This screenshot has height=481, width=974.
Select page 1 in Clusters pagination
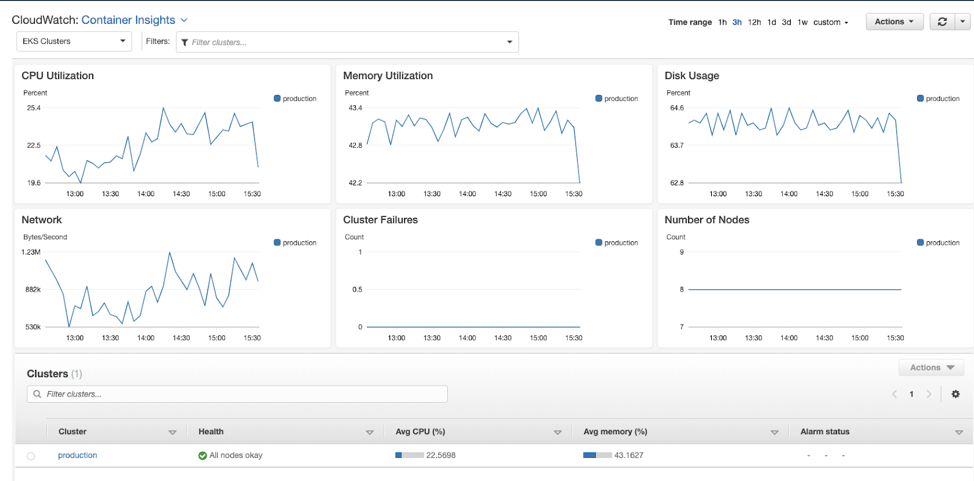pos(911,394)
